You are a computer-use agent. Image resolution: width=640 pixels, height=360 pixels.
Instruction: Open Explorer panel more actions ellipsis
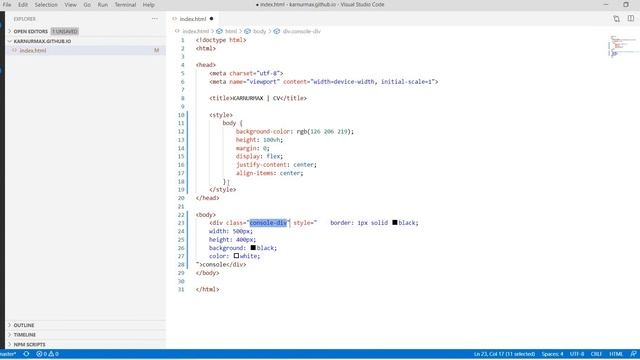pos(155,19)
